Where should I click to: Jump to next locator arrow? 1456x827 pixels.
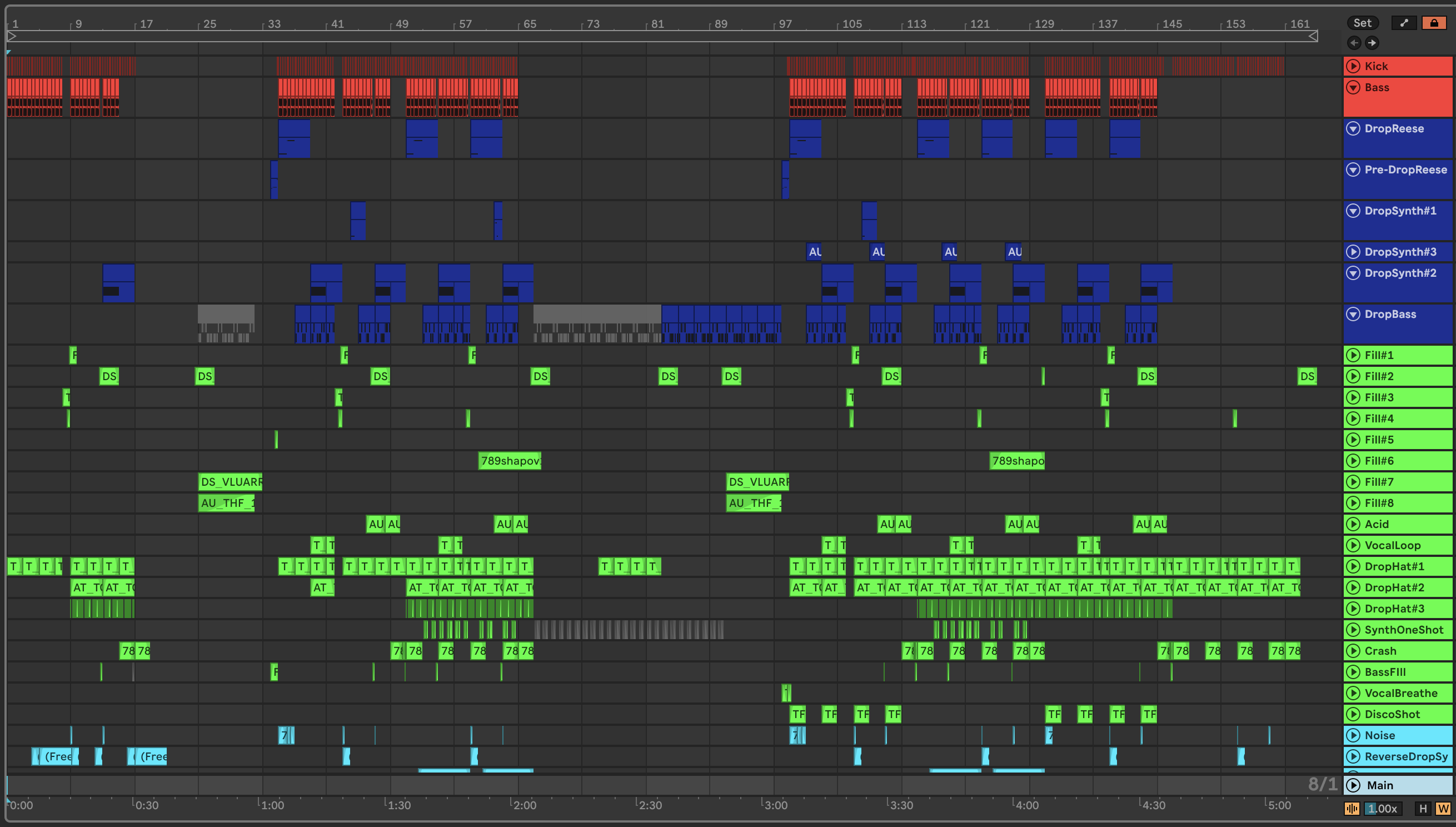click(1372, 43)
